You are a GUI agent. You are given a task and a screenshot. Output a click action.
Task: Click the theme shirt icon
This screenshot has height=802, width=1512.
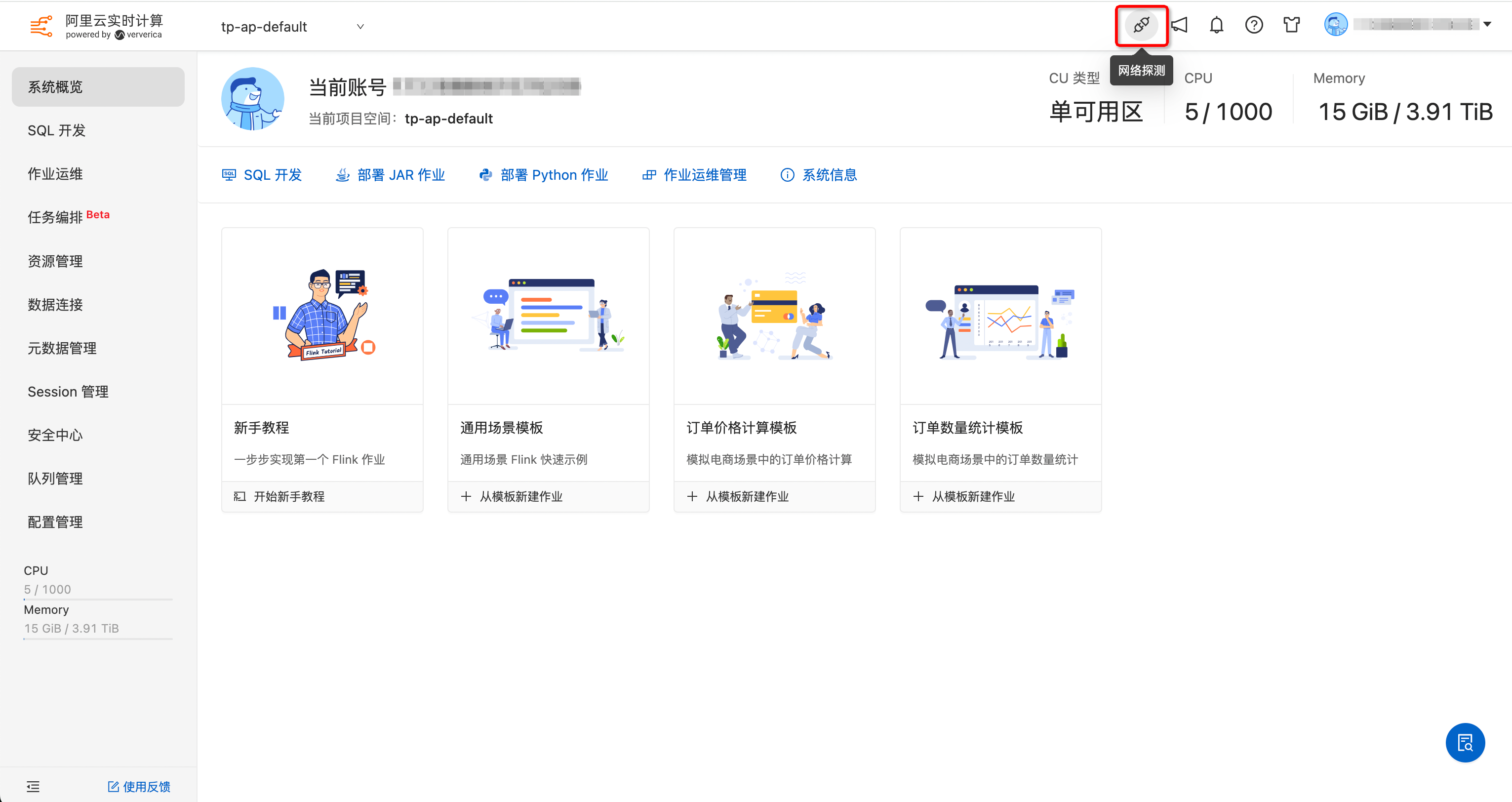click(1291, 25)
